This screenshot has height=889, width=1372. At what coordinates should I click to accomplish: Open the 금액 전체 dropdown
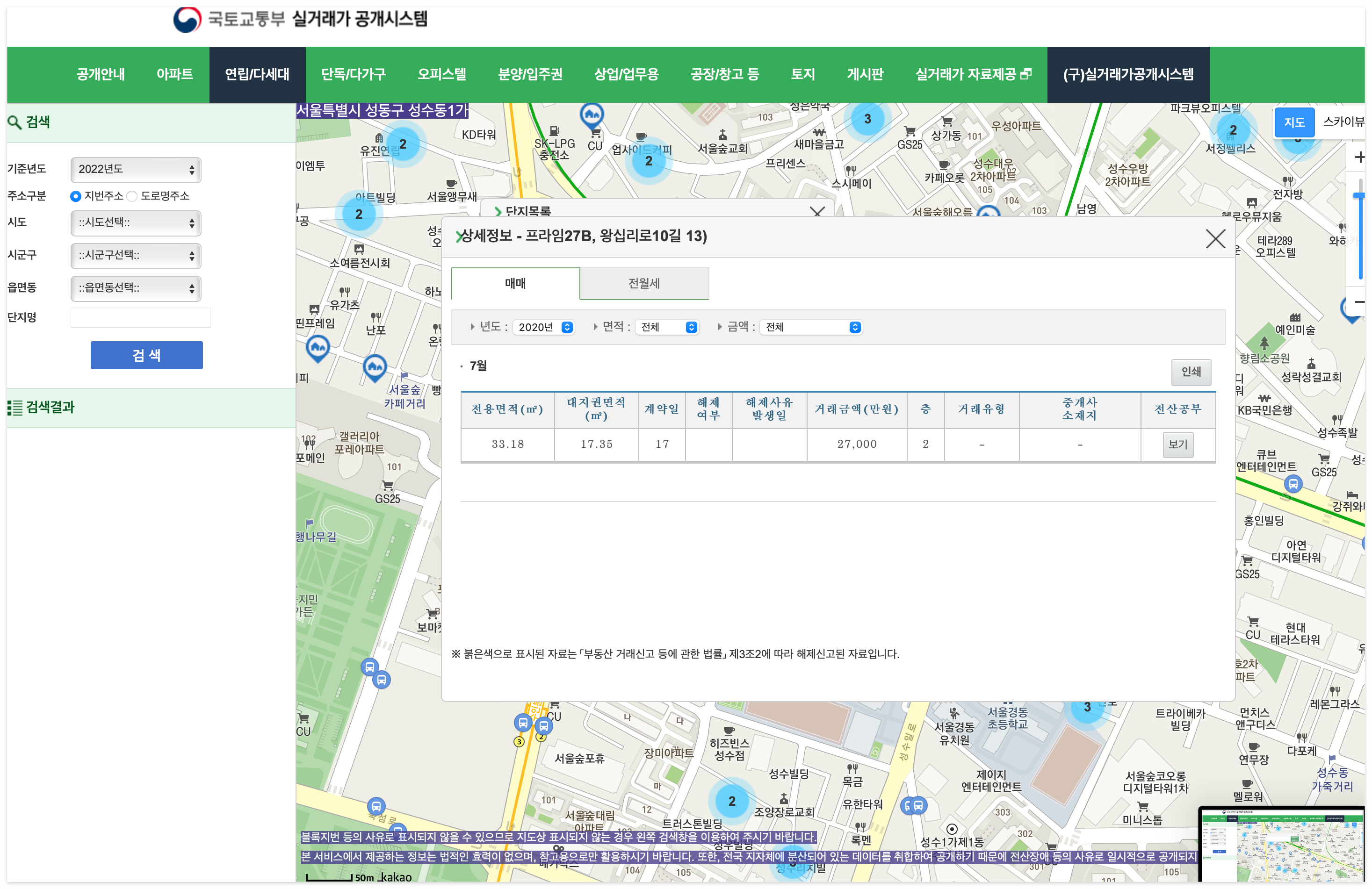pyautogui.click(x=810, y=327)
